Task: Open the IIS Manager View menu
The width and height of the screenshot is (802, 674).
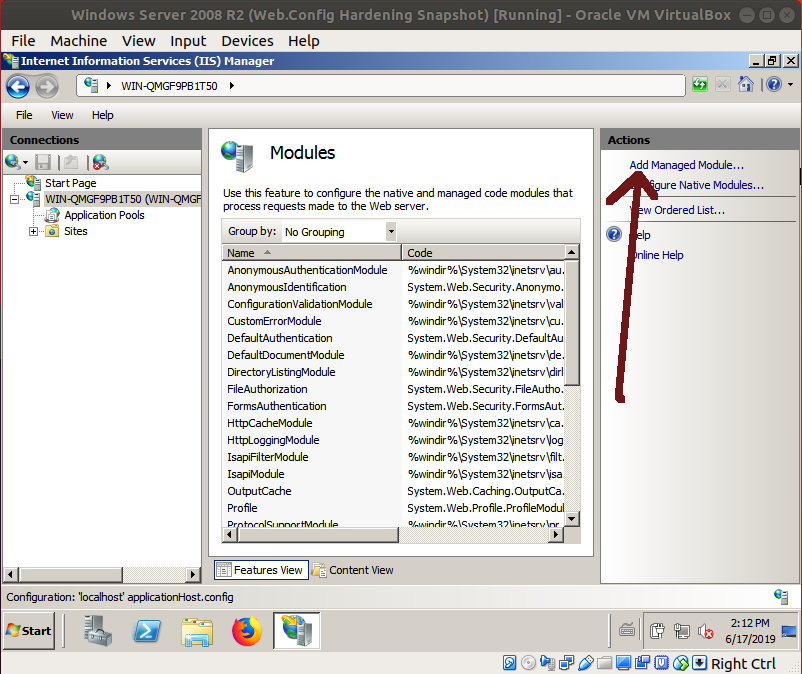Action: pyautogui.click(x=62, y=115)
